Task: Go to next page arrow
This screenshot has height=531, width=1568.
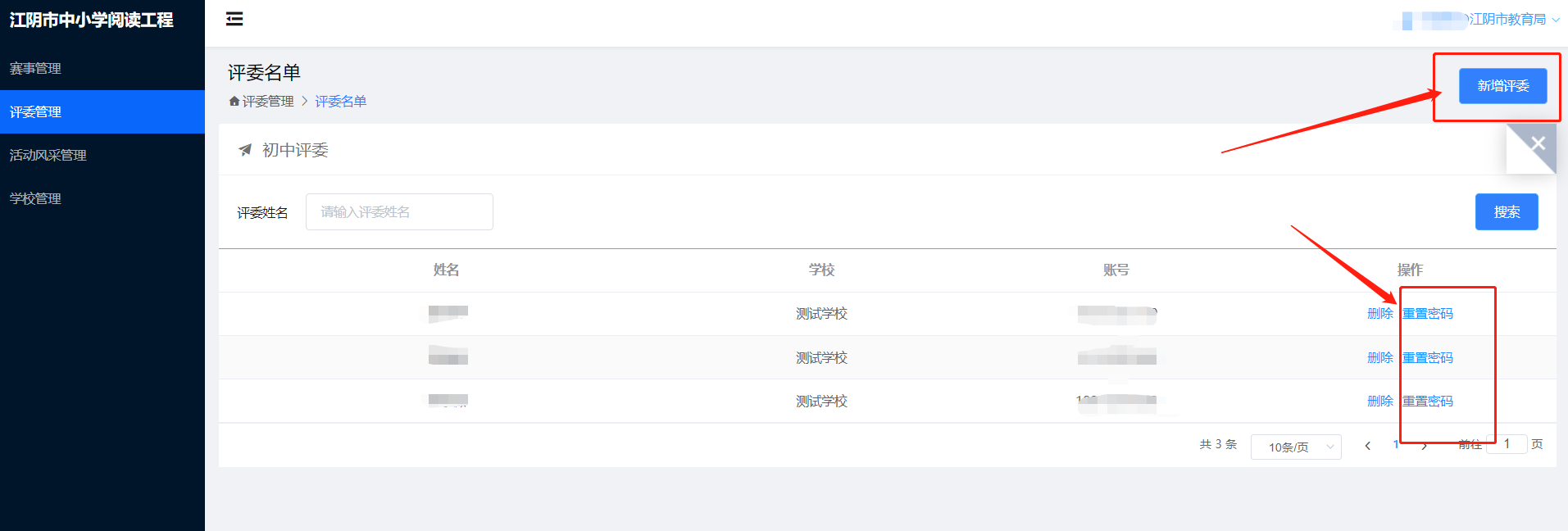Action: [1425, 446]
